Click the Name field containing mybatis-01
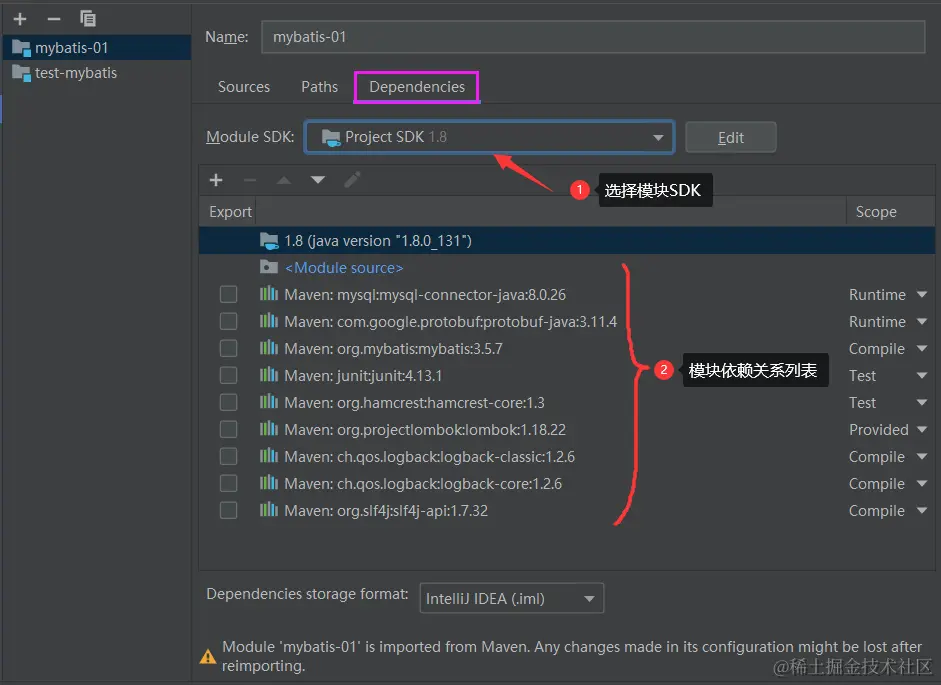Viewport: 941px width, 685px height. pyautogui.click(x=593, y=37)
